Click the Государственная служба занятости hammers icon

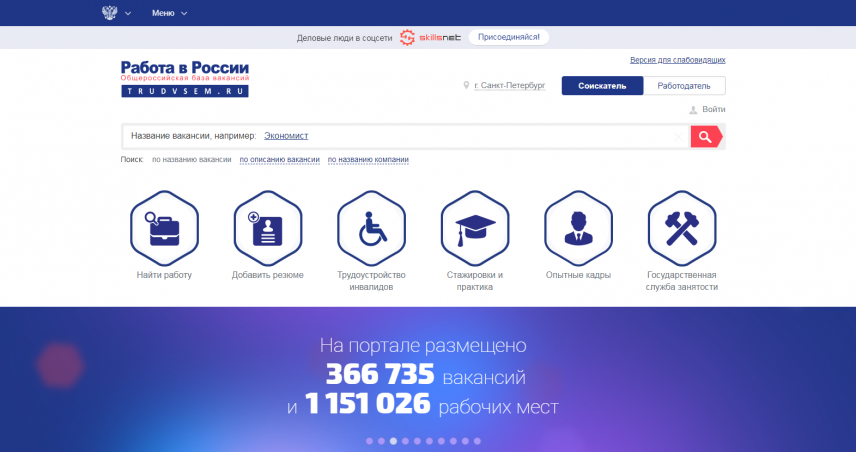coord(682,228)
